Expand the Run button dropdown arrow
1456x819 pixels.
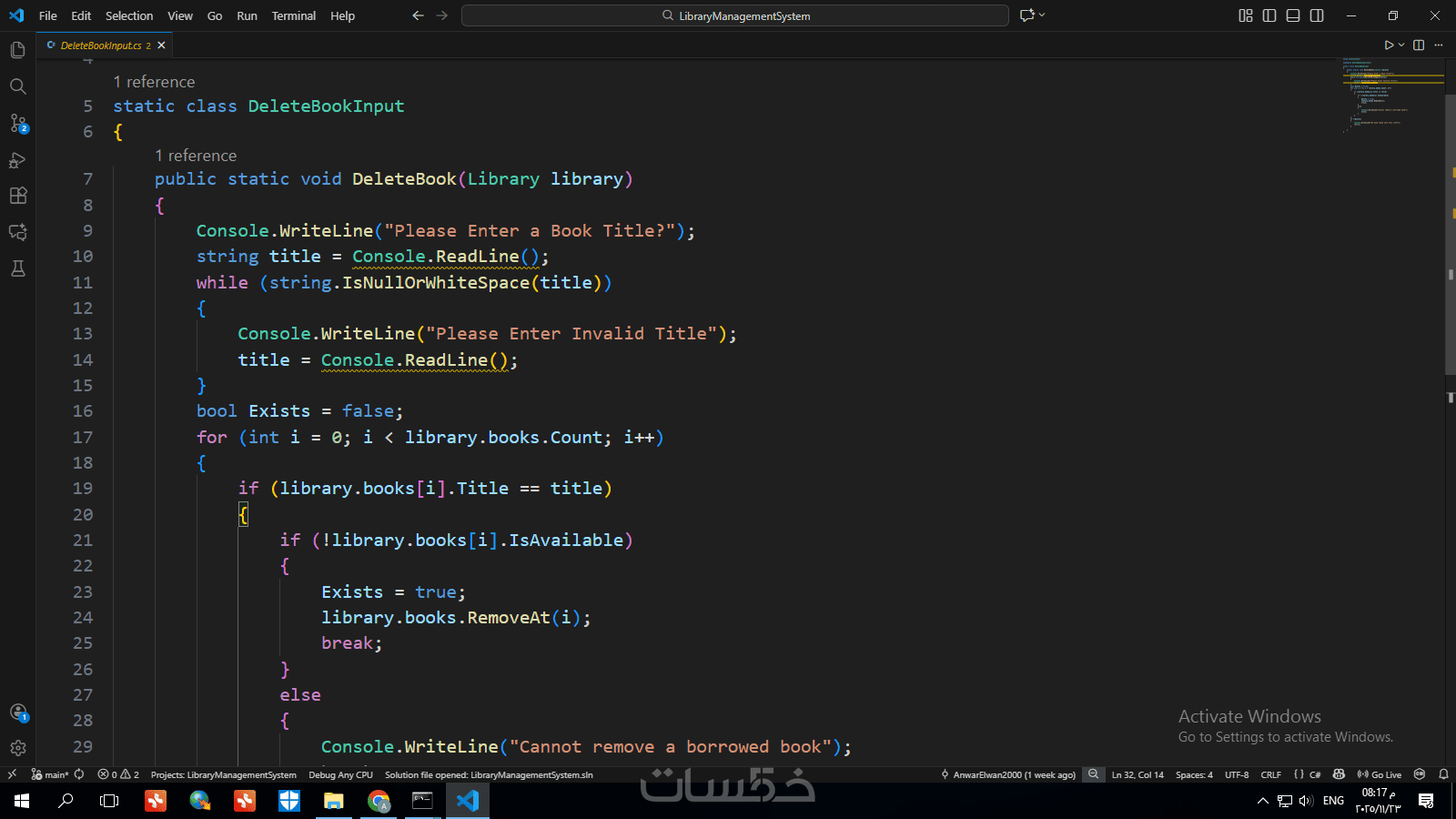point(1401,45)
